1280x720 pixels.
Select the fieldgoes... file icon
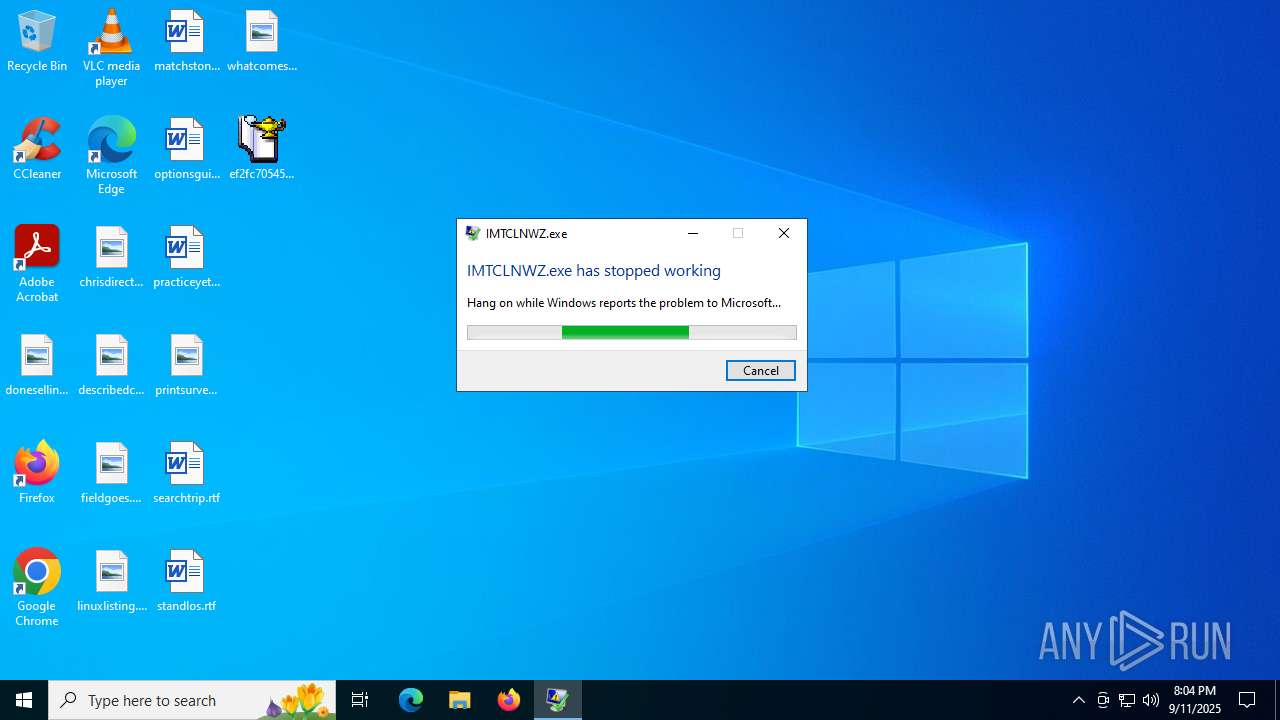point(111,473)
